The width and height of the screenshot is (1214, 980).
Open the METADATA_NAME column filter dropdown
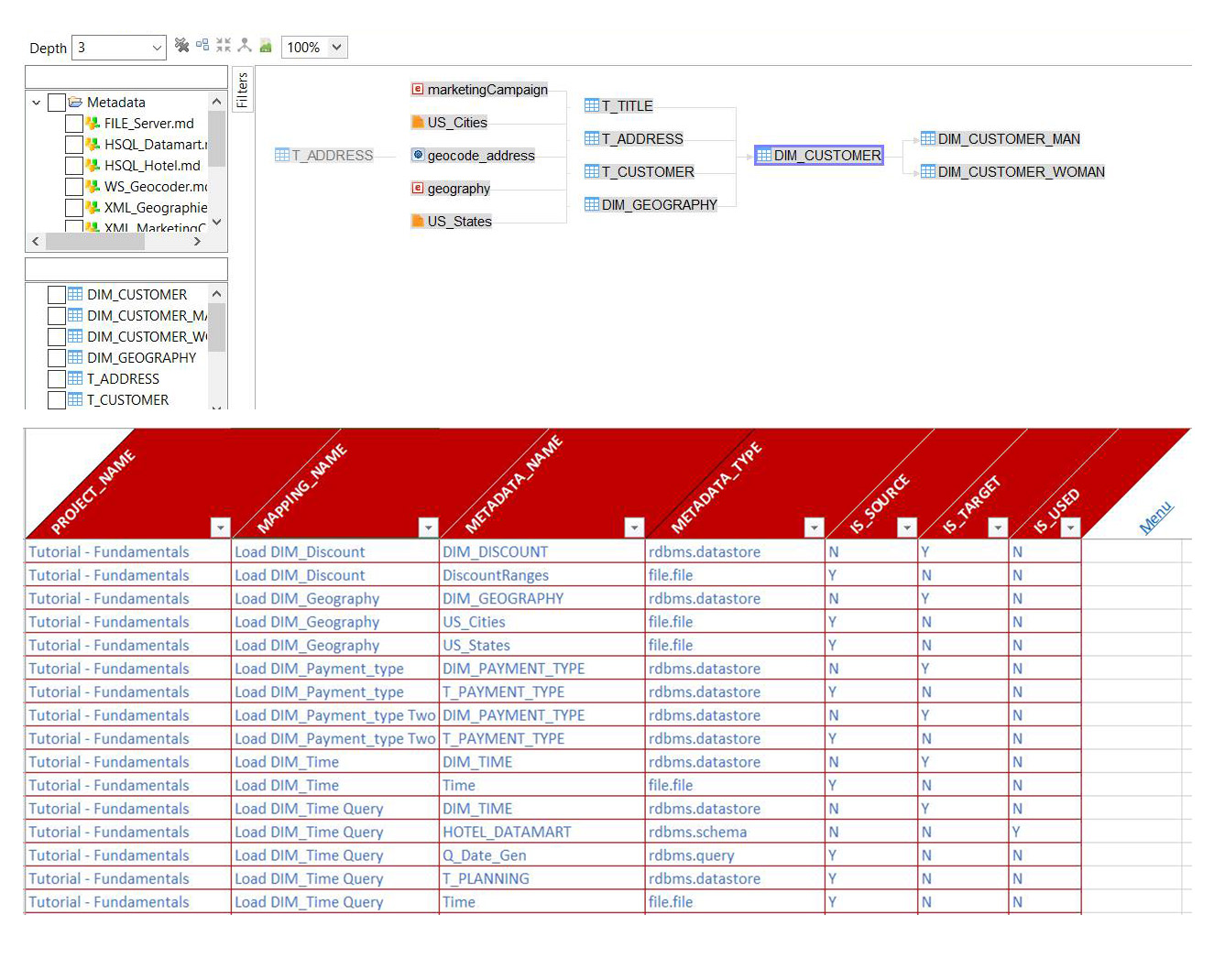coord(634,527)
